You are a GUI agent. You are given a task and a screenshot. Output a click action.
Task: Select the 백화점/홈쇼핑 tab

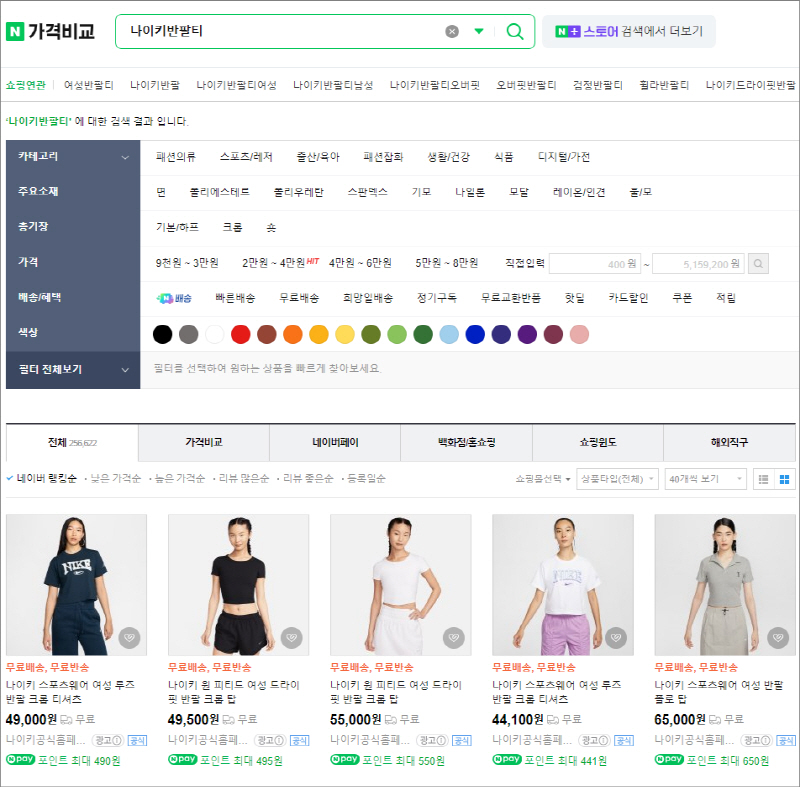[466, 443]
